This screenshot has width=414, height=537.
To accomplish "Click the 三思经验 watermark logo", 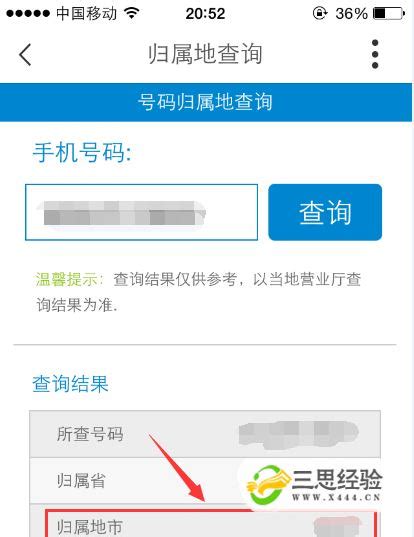I will (x=314, y=485).
